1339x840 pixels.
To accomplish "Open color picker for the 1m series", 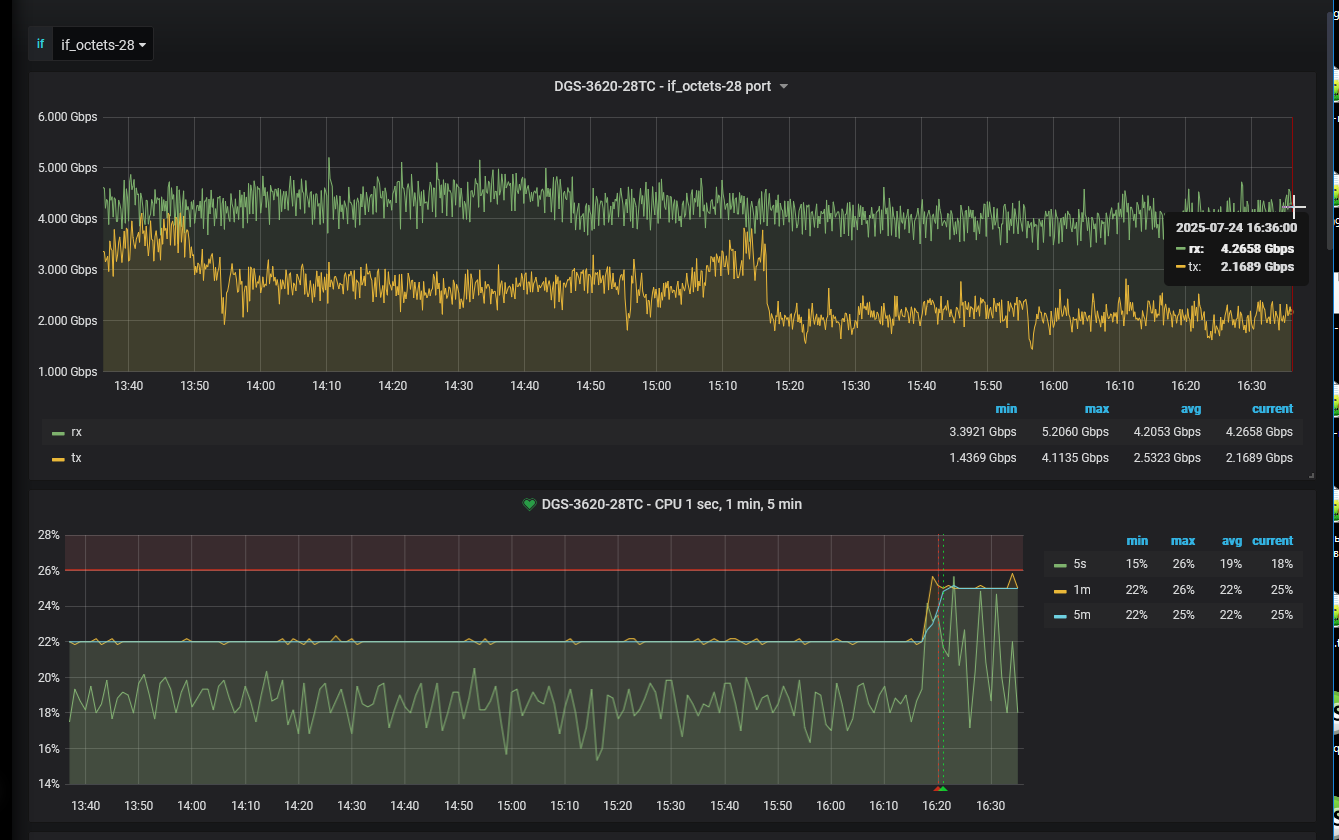I will (x=1060, y=591).
